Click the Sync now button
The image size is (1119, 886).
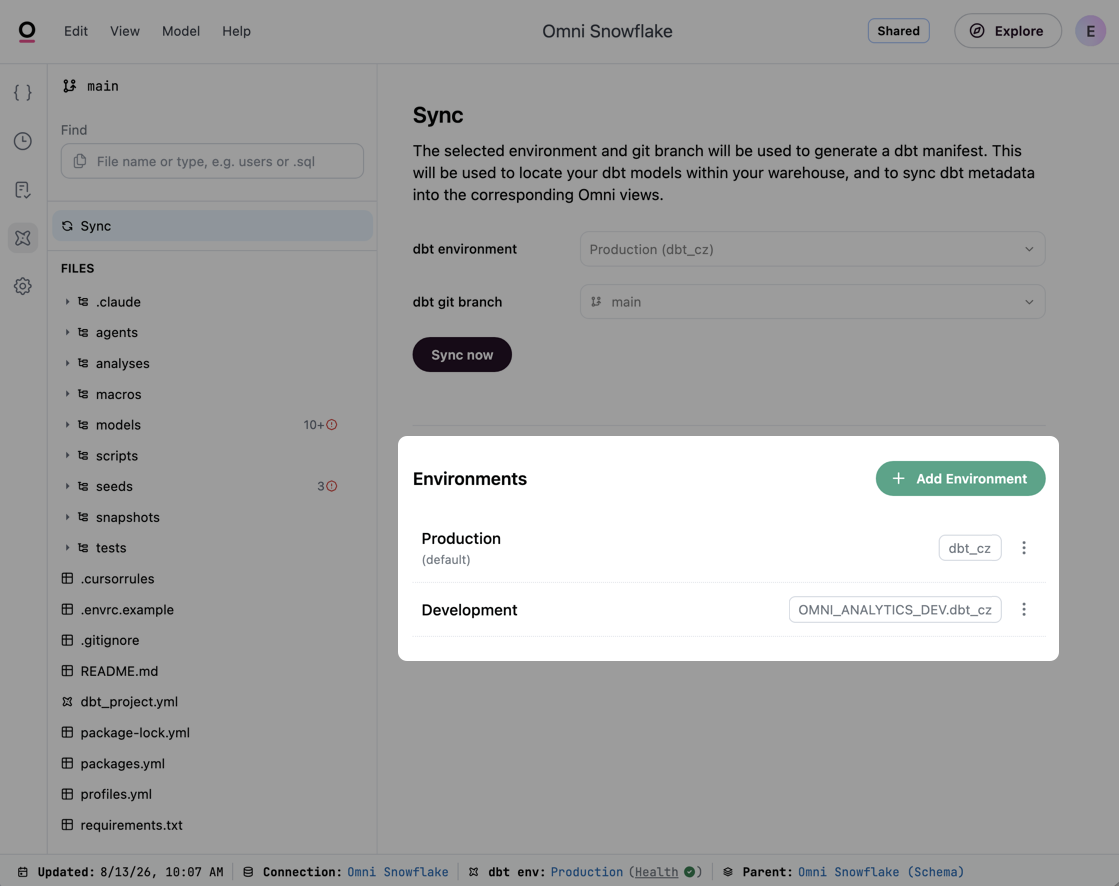tap(462, 355)
